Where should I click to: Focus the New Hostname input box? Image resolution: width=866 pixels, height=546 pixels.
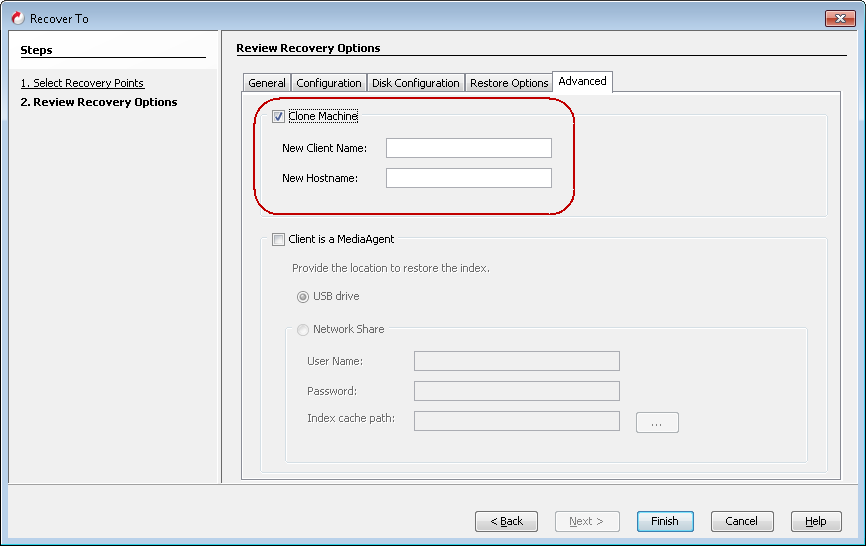469,178
